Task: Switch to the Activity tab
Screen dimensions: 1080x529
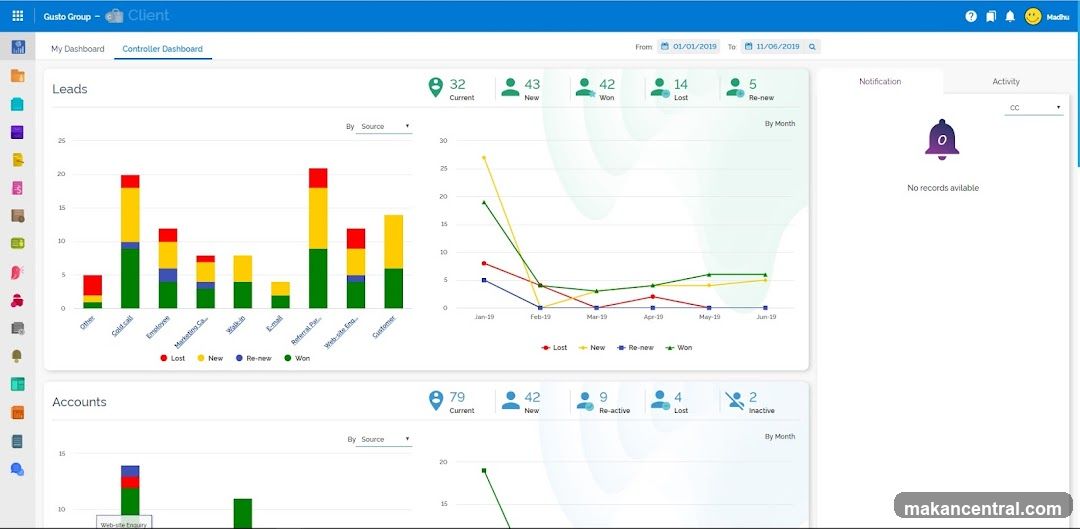Action: coord(1006,81)
